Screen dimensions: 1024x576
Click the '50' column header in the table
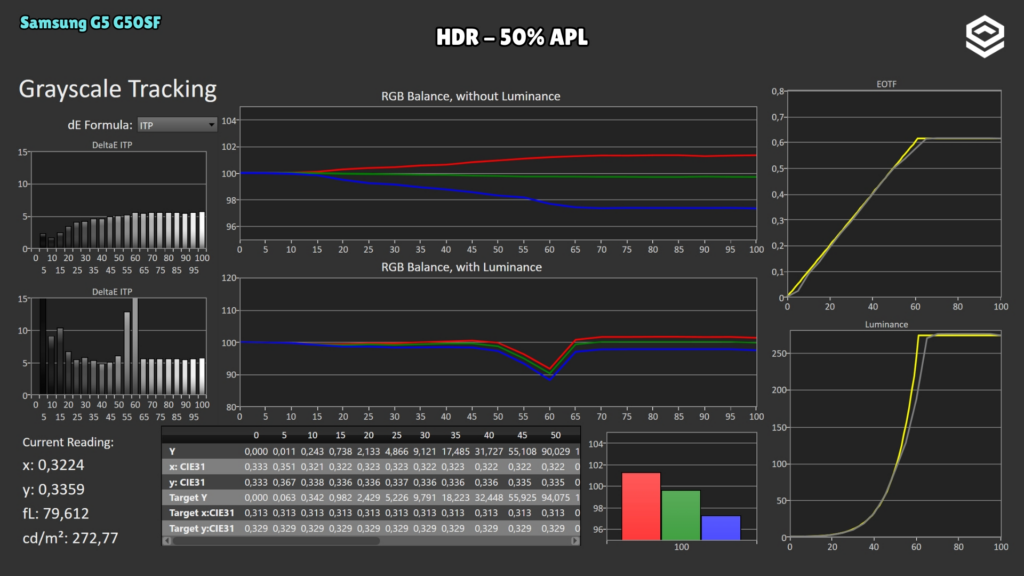(555, 435)
